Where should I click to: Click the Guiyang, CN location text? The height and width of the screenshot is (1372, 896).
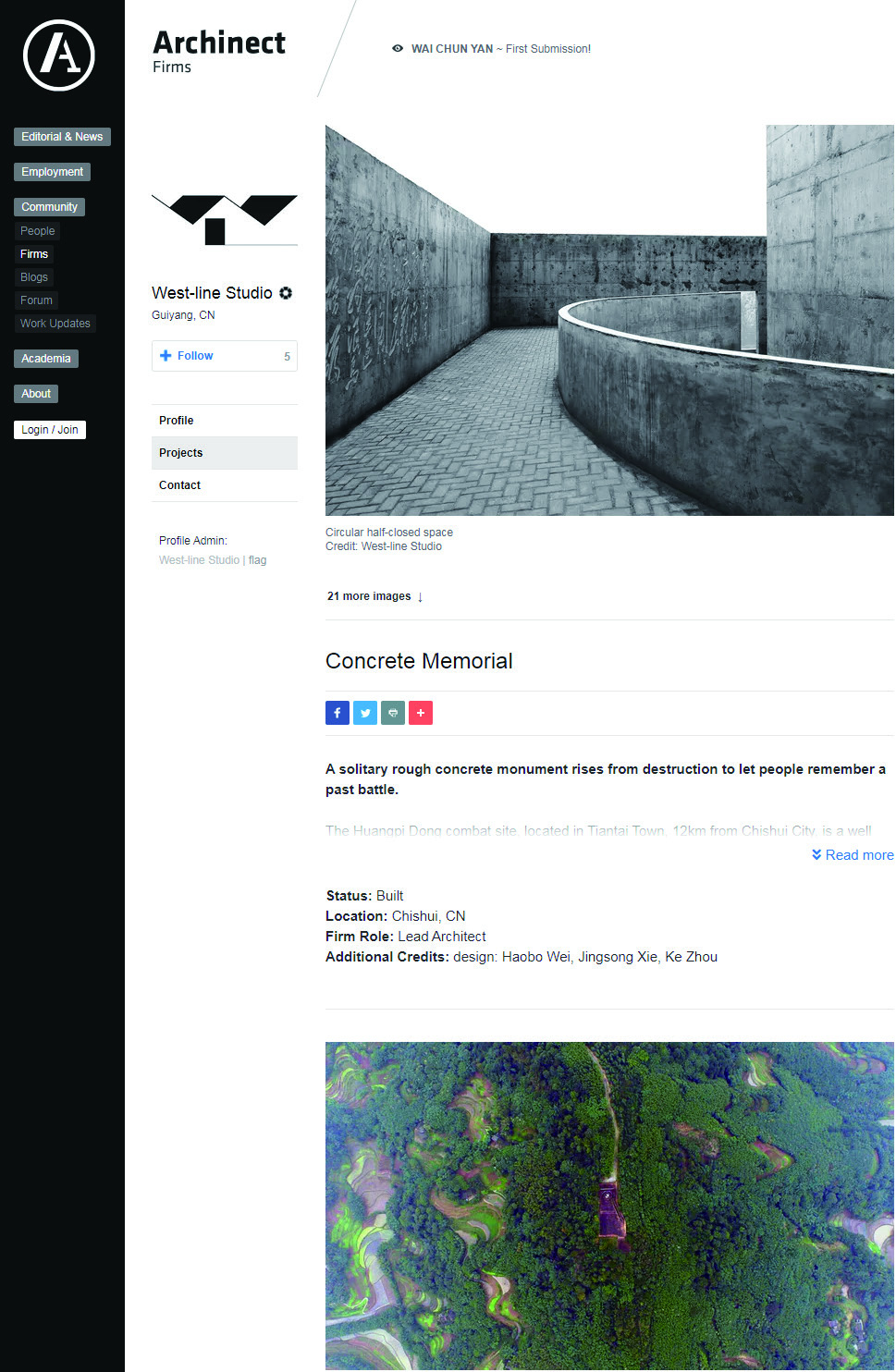(x=183, y=315)
